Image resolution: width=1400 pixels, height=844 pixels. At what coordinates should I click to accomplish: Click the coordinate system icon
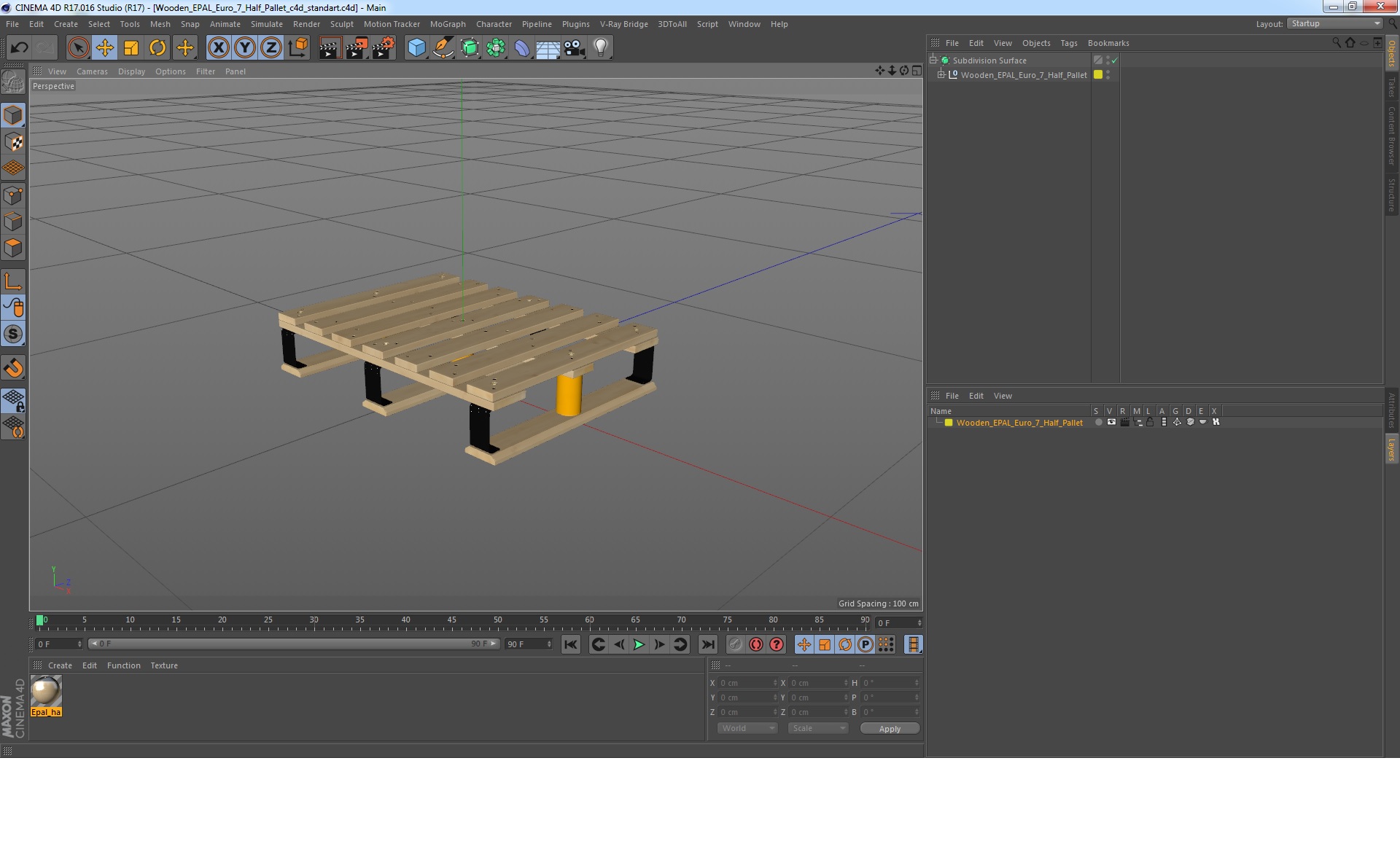tap(297, 48)
